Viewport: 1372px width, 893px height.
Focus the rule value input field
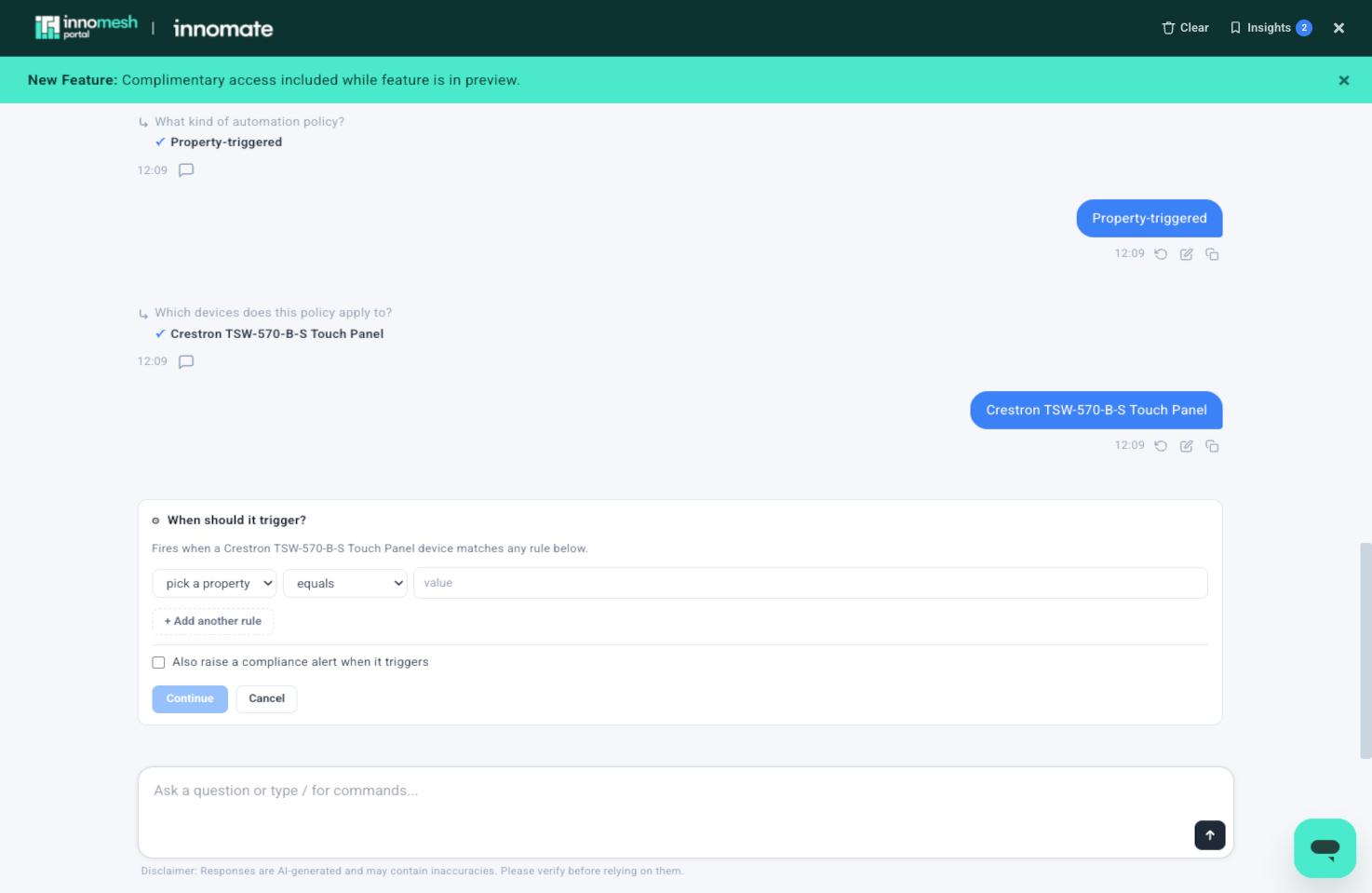pos(810,583)
